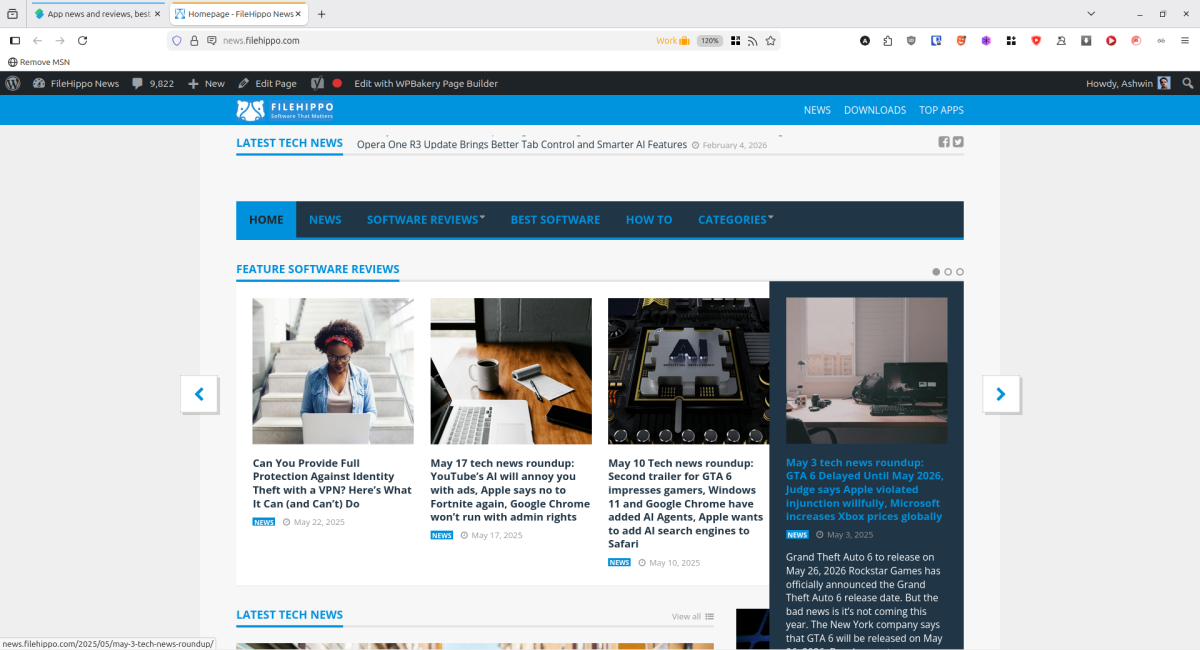Share article using the Twitter icon
Image resolution: width=1200 pixels, height=650 pixels.
tap(958, 141)
